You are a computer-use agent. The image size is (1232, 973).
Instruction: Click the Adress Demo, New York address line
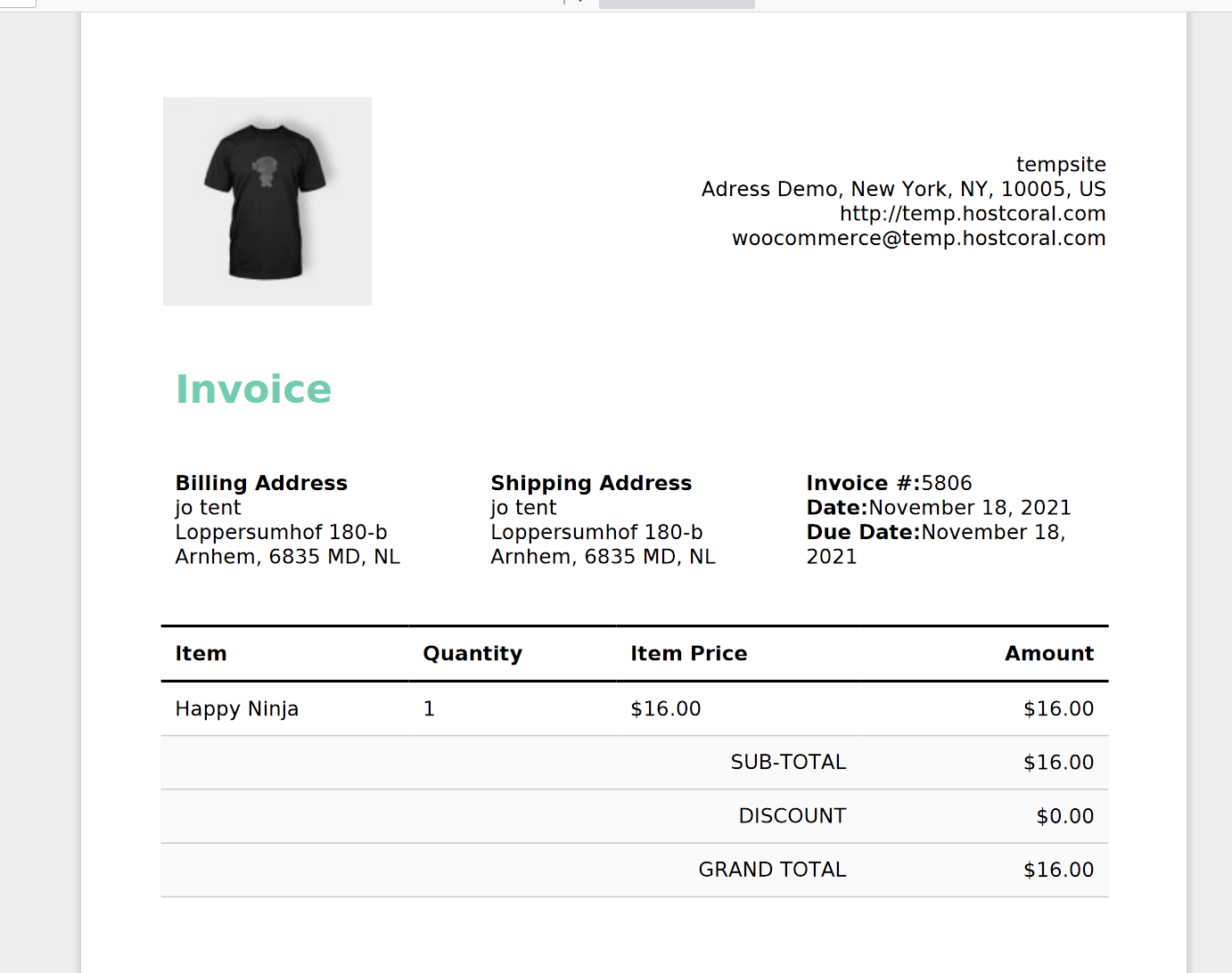[903, 190]
